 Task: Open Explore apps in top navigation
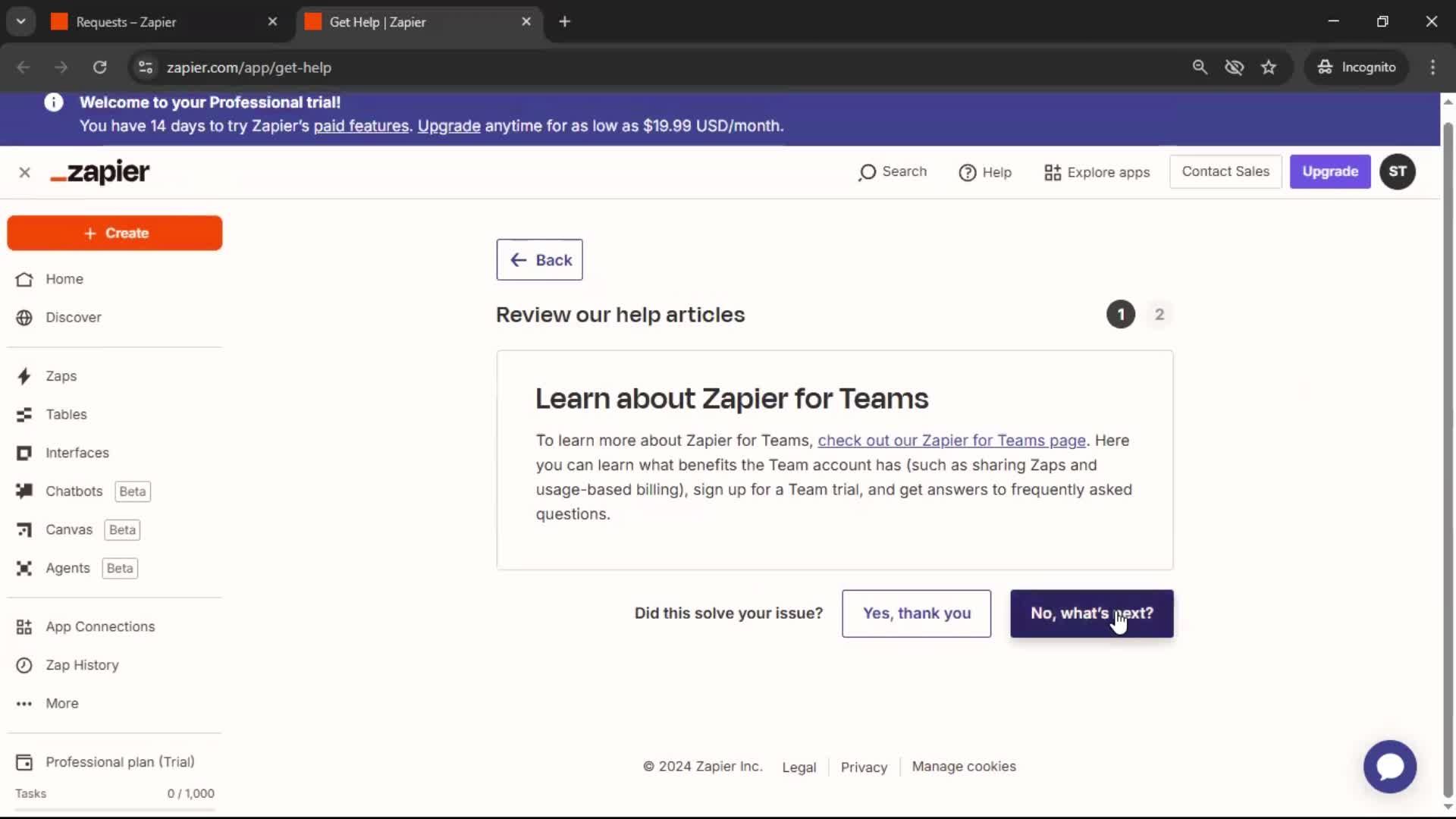[x=1097, y=173]
